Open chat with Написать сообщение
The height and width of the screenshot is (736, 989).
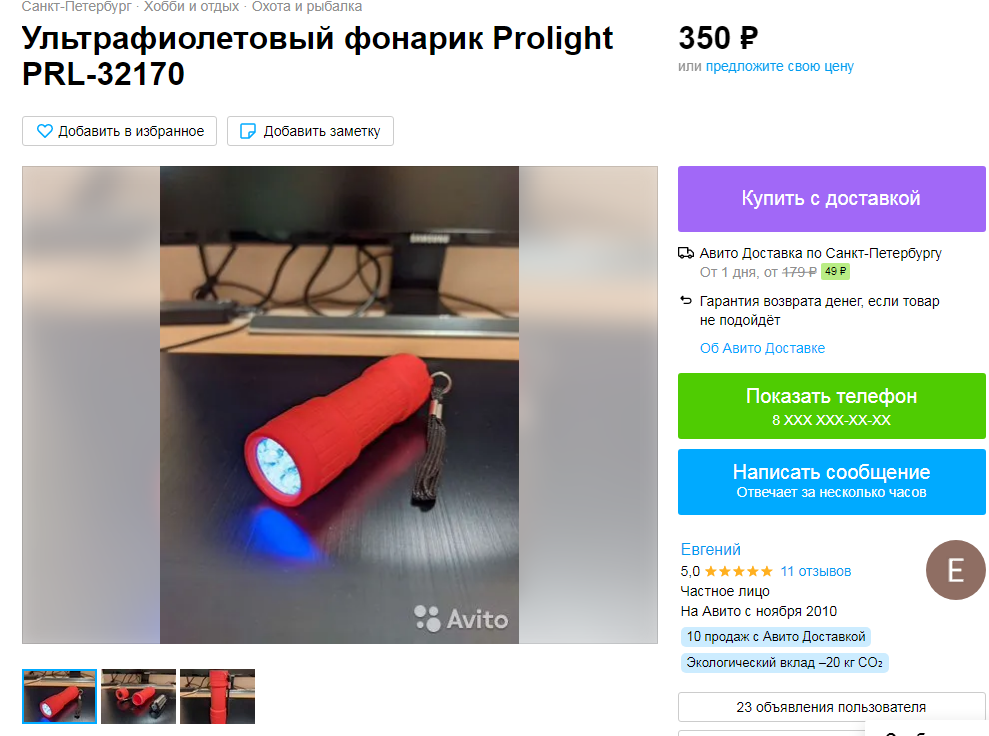pos(831,482)
